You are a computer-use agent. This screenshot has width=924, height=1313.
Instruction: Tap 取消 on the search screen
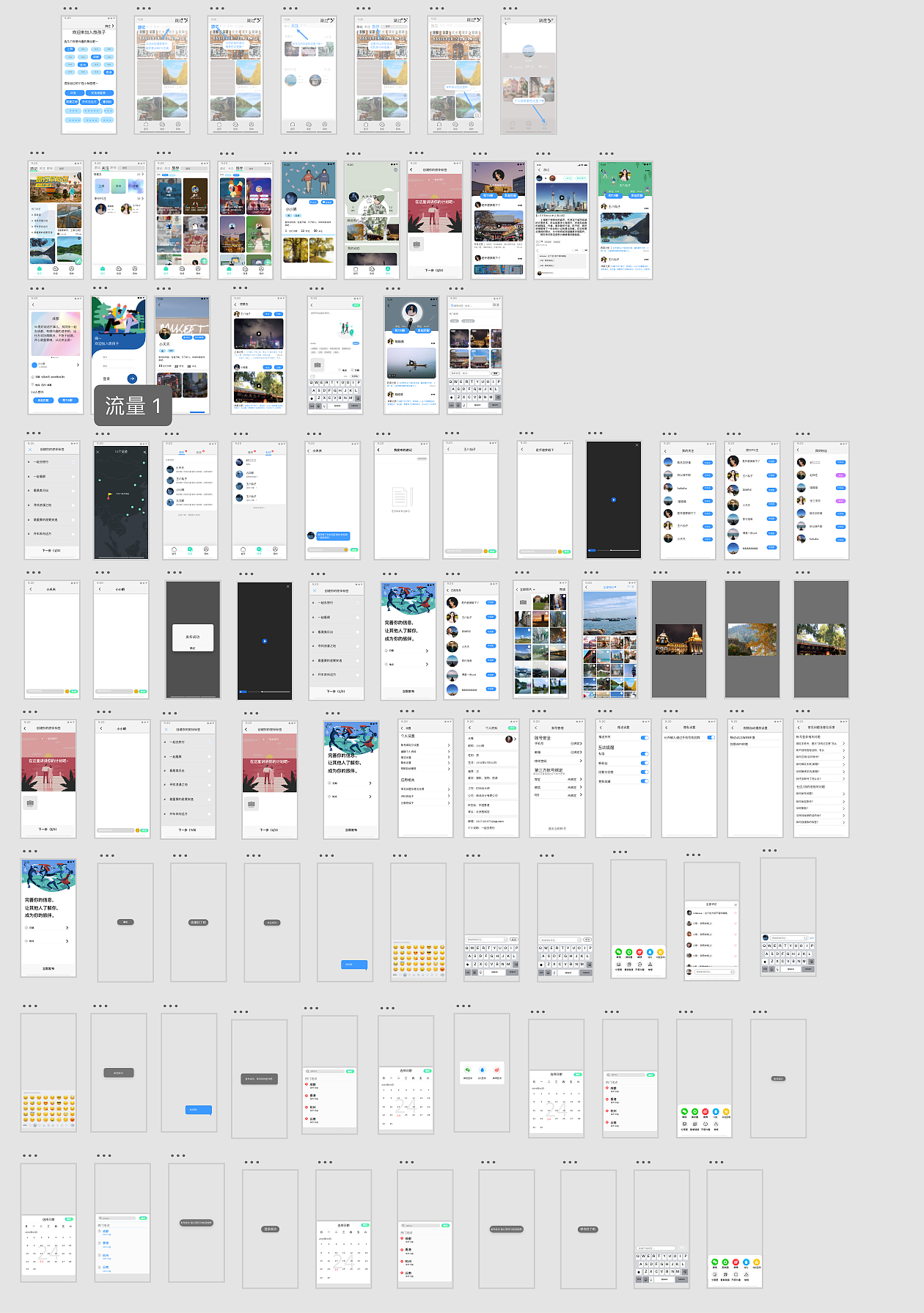496,305
